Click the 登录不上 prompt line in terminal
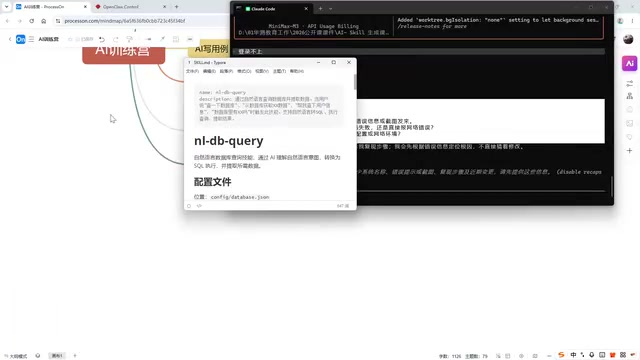Viewport: 640px width, 360px height. tap(419, 51)
